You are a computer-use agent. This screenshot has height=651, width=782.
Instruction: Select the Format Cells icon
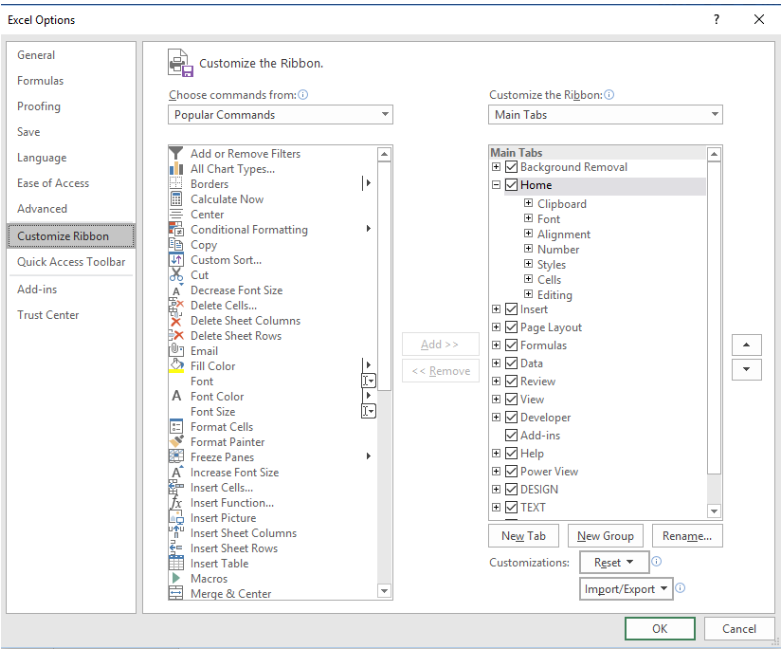point(176,427)
